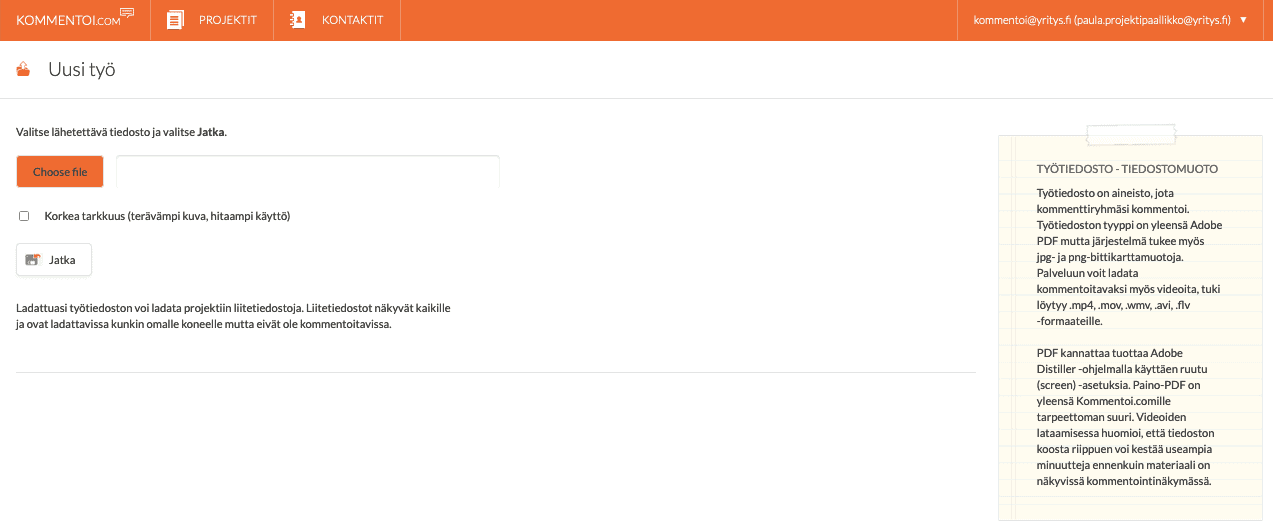This screenshot has width=1273, height=532.
Task: Enable the Korkea tarkkuus checkbox
Action: (x=24, y=216)
